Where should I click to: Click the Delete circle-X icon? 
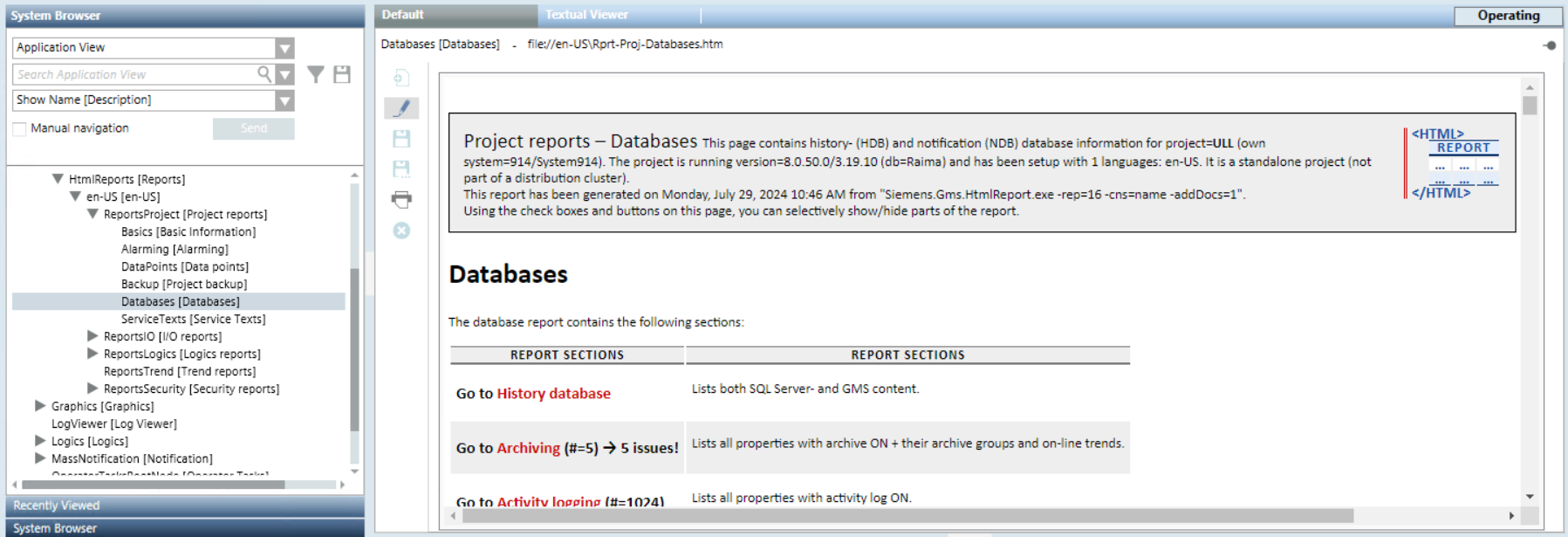coord(401,231)
